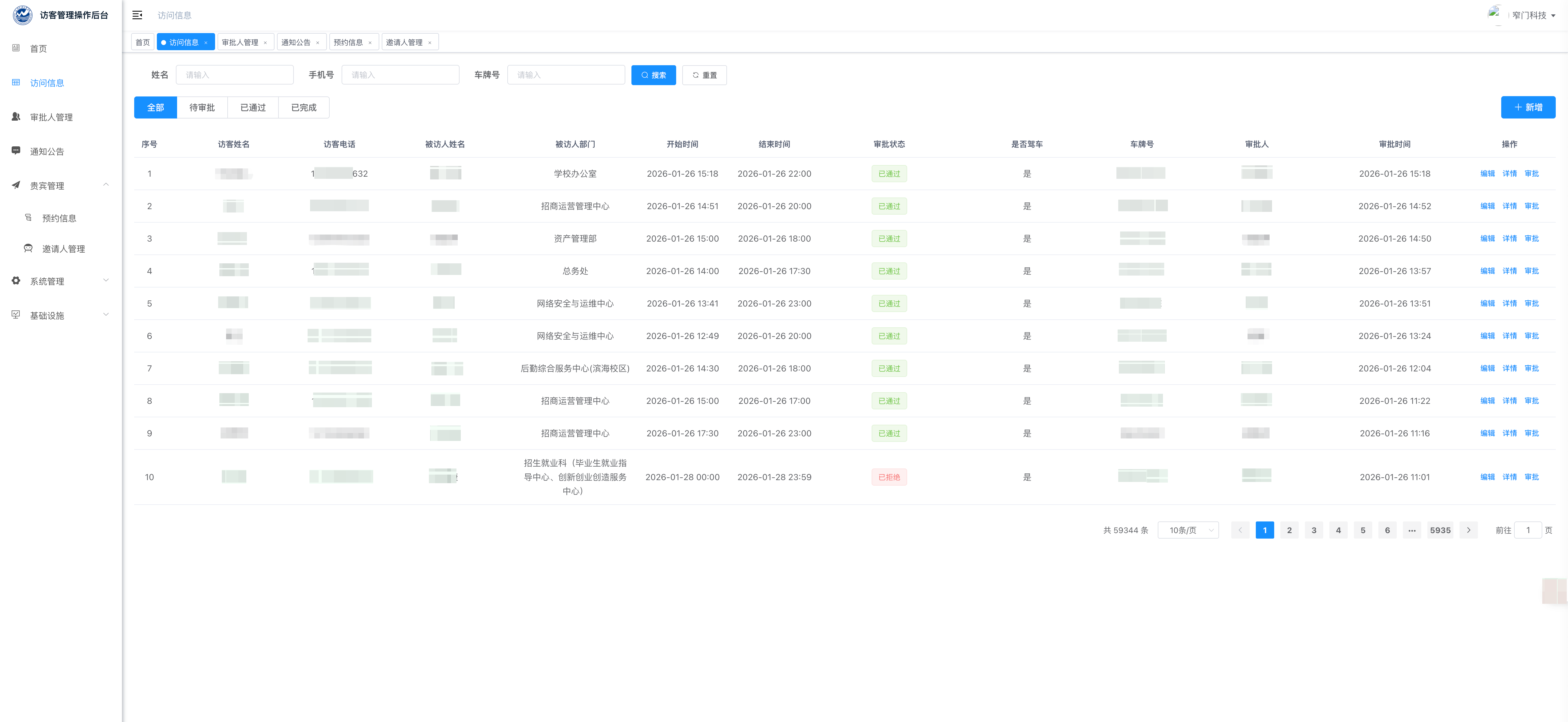Image resolution: width=1568 pixels, height=722 pixels.
Task: Collapse sidebar with hamburger menu icon
Action: pos(137,15)
